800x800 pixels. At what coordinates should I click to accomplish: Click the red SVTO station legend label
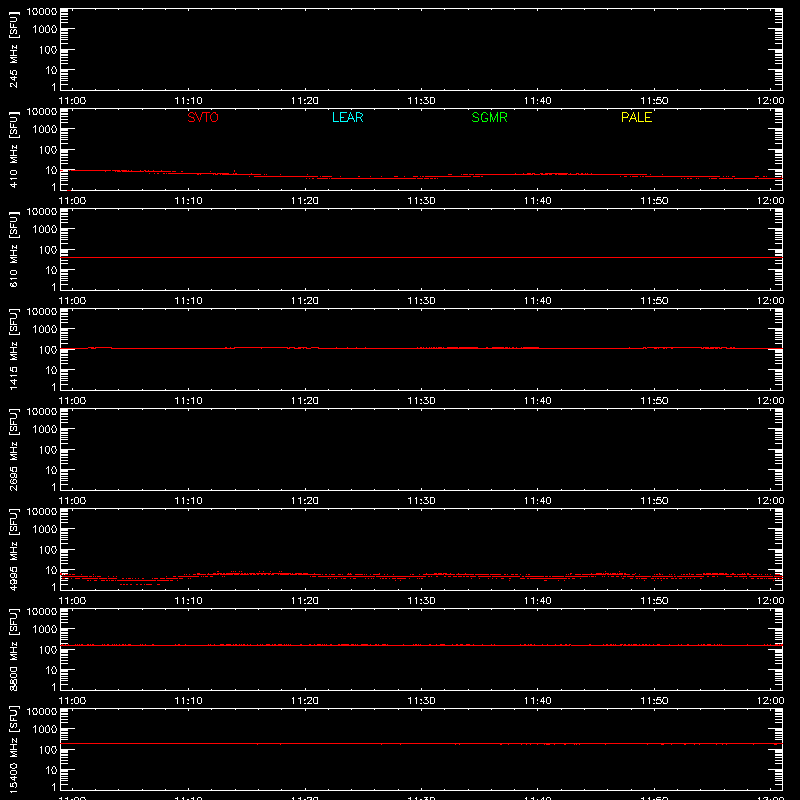click(x=203, y=117)
